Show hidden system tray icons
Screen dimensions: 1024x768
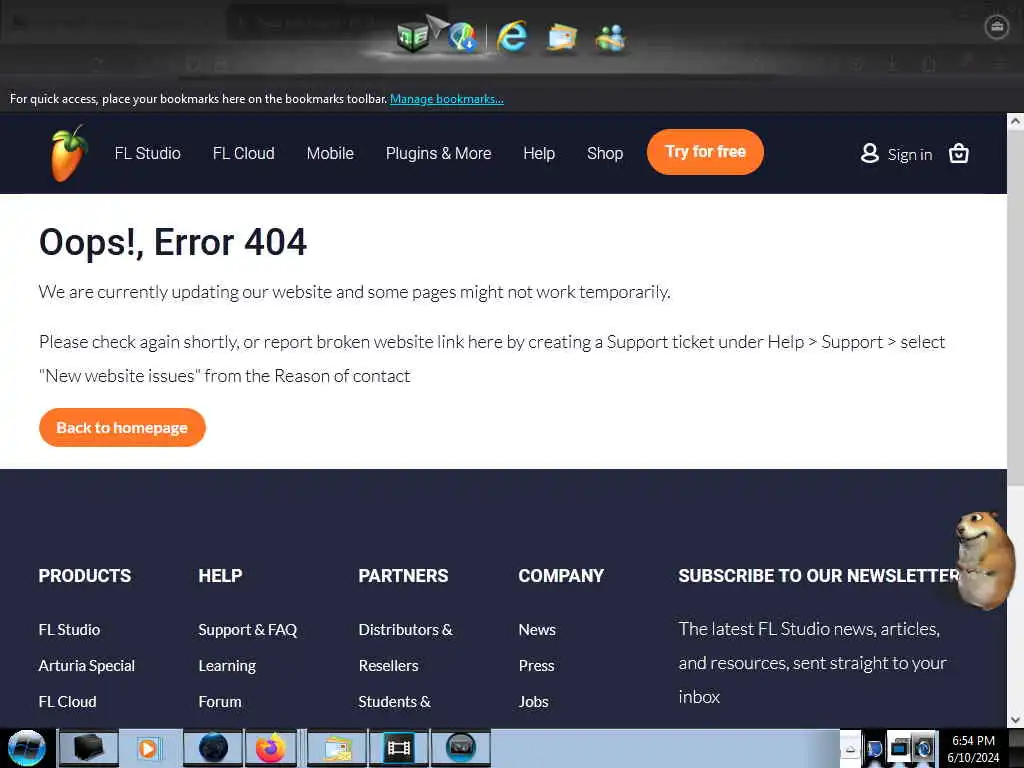(x=850, y=749)
